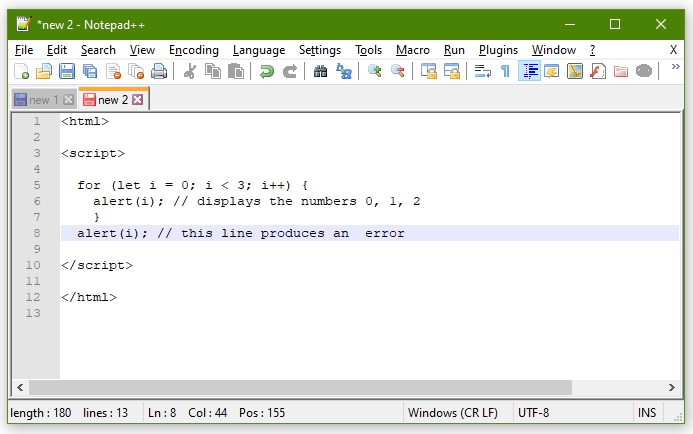Open the Settings menu
The height and width of the screenshot is (434, 693).
(320, 50)
